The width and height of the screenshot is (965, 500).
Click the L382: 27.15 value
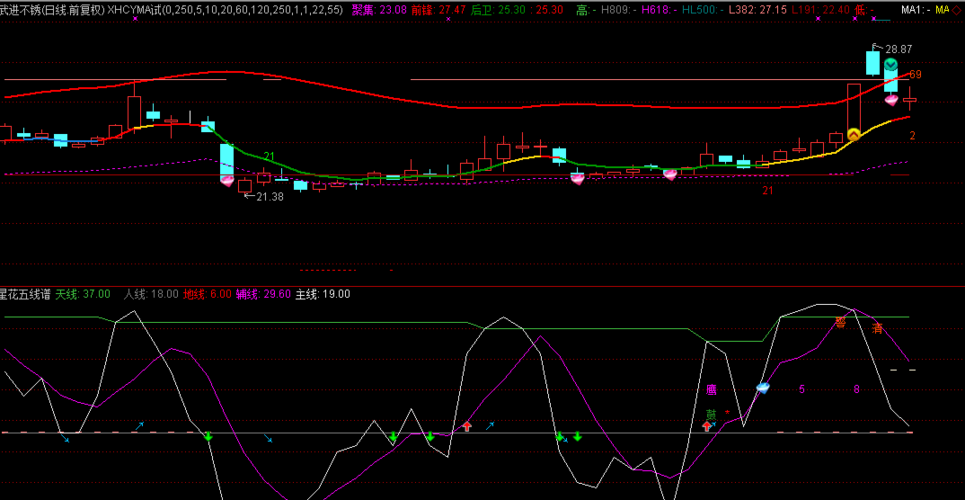[x=756, y=9]
